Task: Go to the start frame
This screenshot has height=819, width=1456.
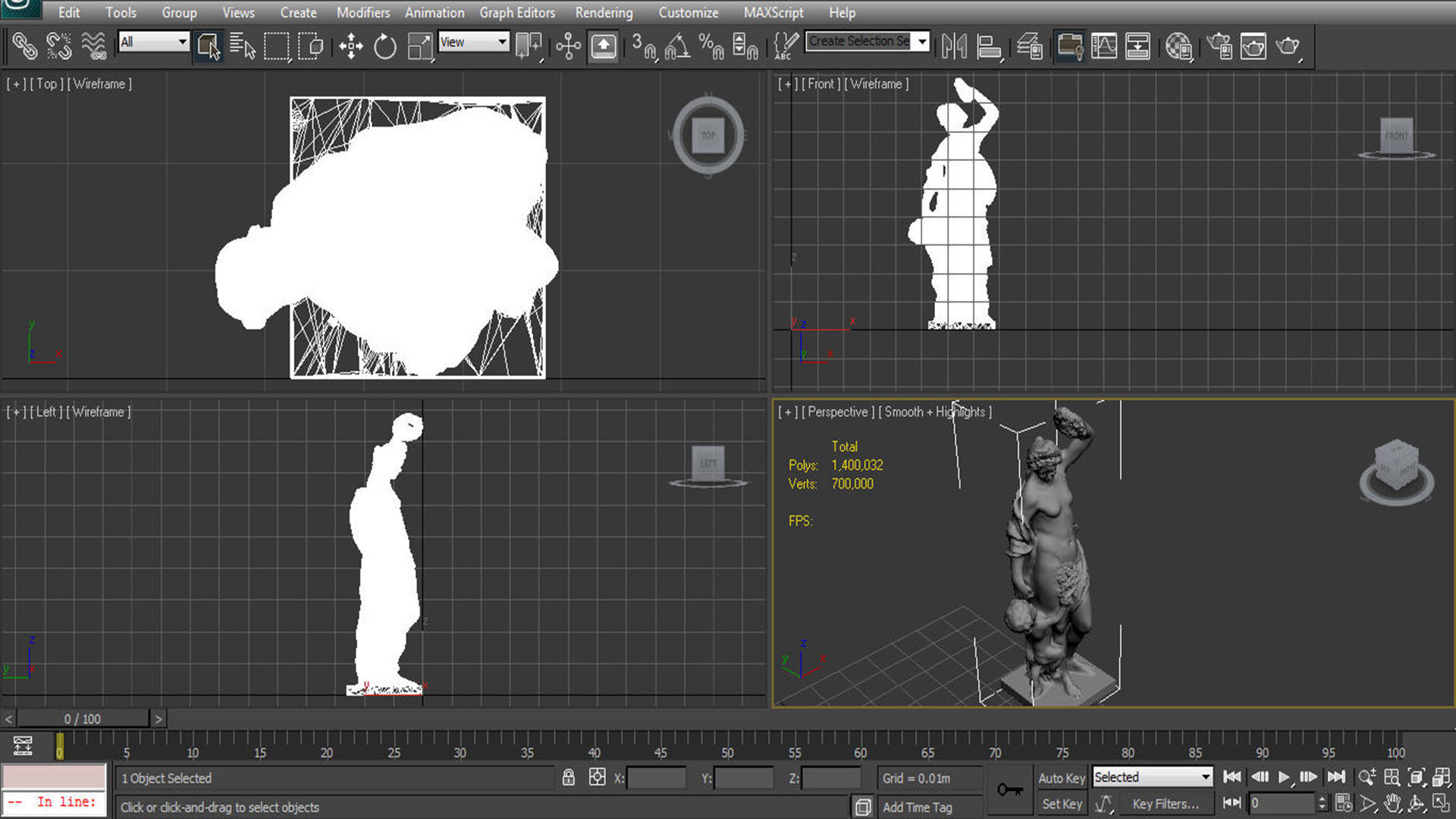Action: (x=1232, y=777)
